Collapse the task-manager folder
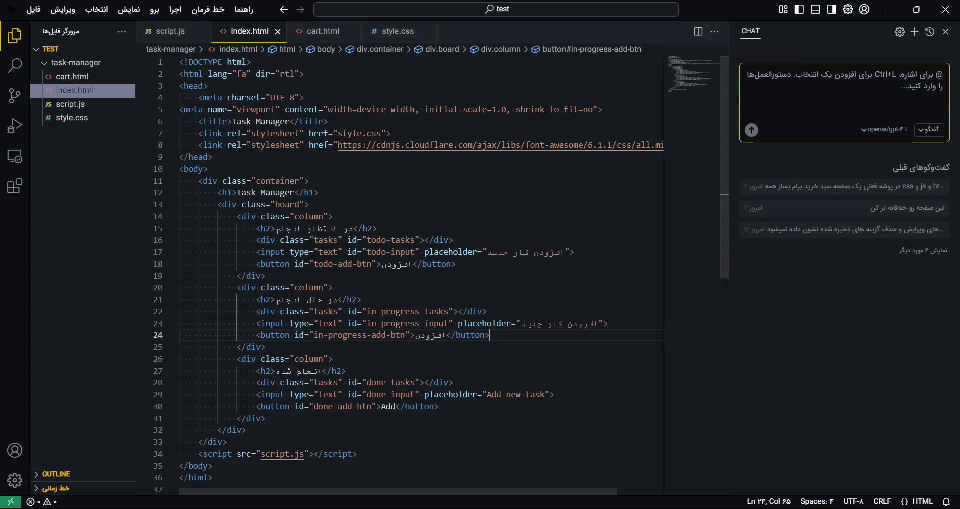 click(83, 62)
